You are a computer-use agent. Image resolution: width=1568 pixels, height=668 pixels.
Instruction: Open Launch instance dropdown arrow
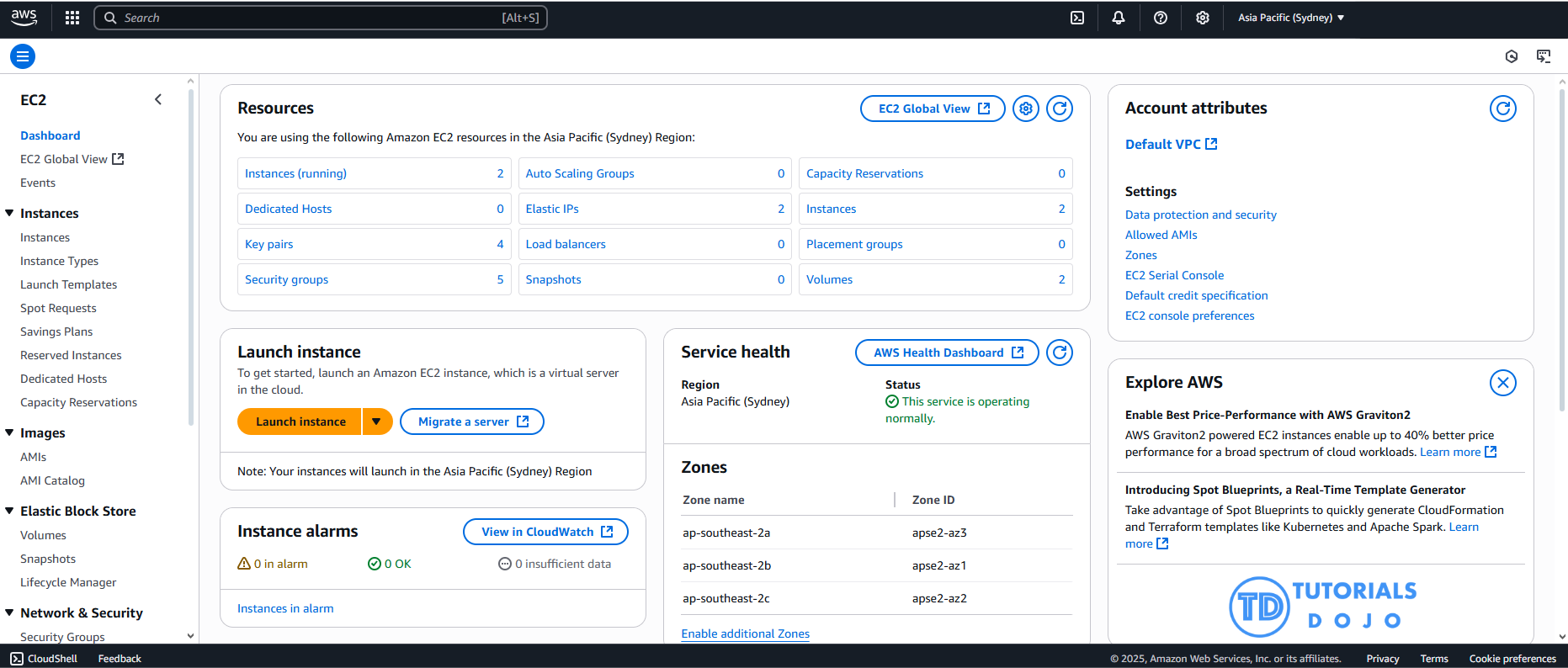tap(377, 421)
